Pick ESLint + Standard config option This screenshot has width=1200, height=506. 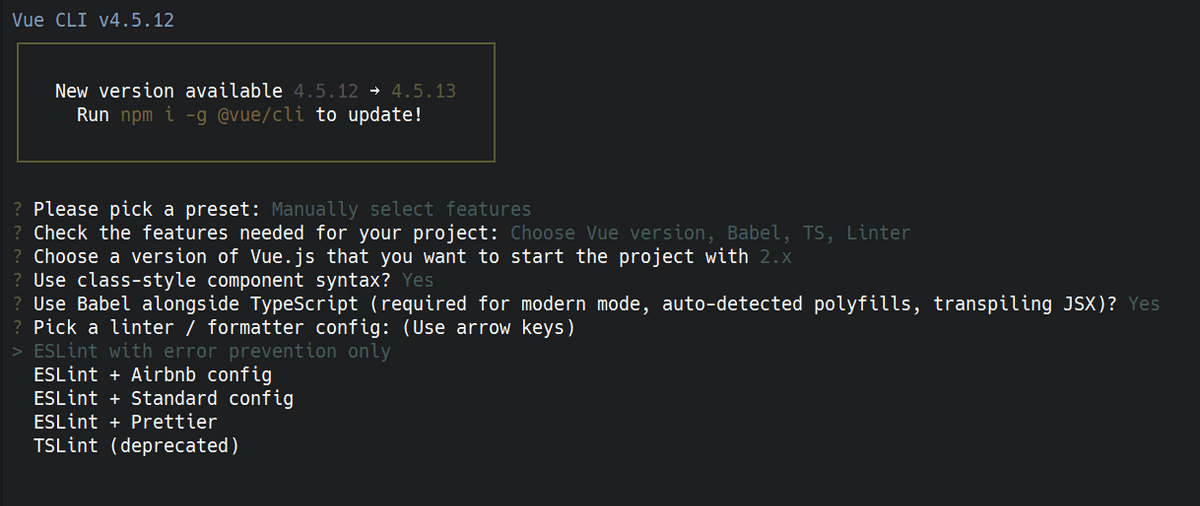click(163, 398)
